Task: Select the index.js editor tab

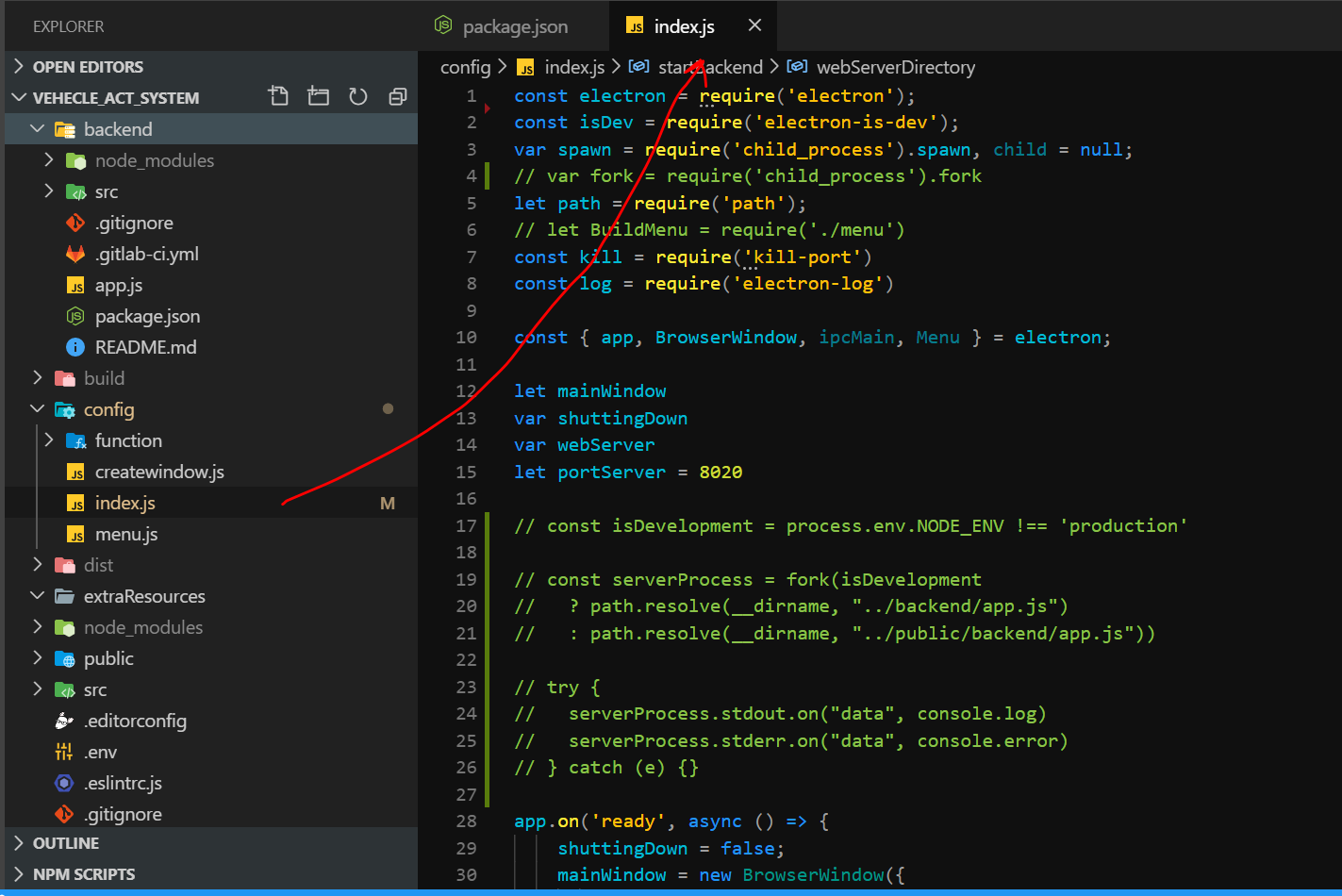Action: (684, 26)
